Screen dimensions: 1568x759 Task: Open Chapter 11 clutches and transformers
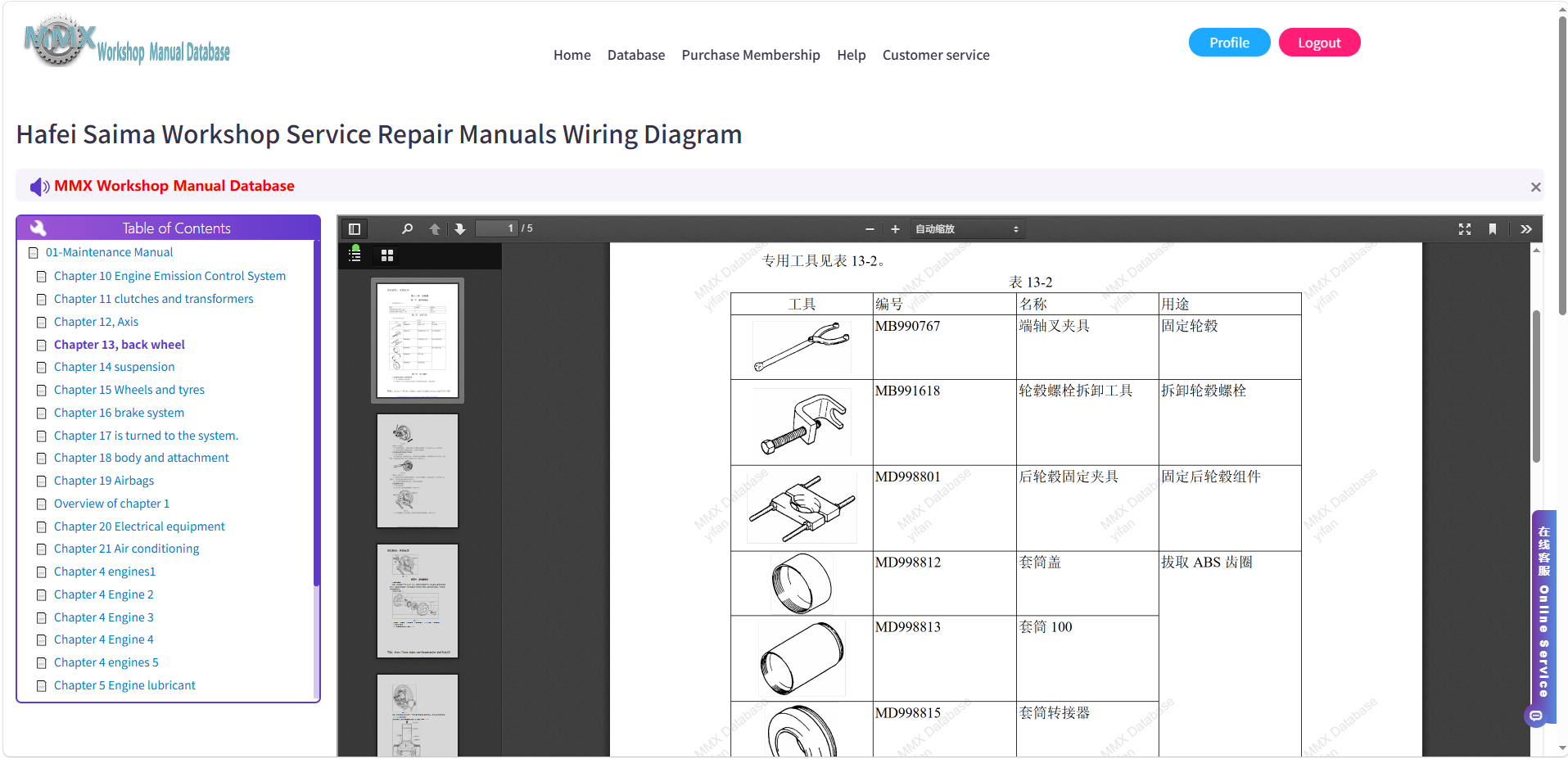154,300
